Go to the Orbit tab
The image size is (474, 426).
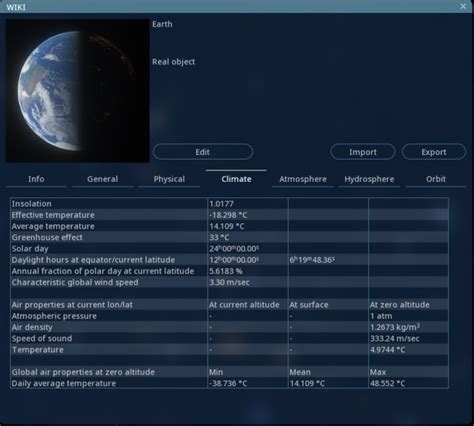coord(436,179)
